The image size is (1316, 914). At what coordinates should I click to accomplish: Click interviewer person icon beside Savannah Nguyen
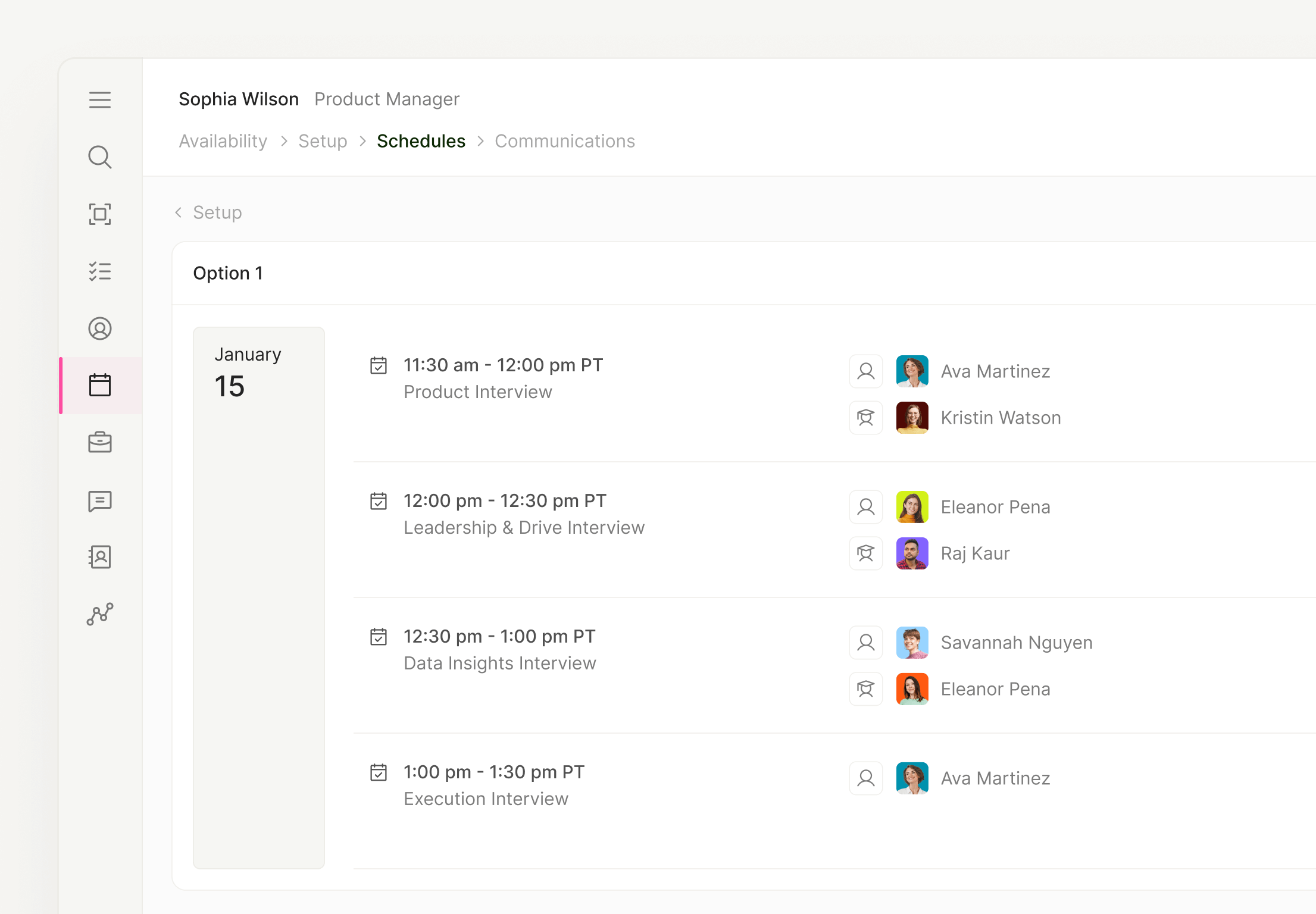pyautogui.click(x=866, y=643)
